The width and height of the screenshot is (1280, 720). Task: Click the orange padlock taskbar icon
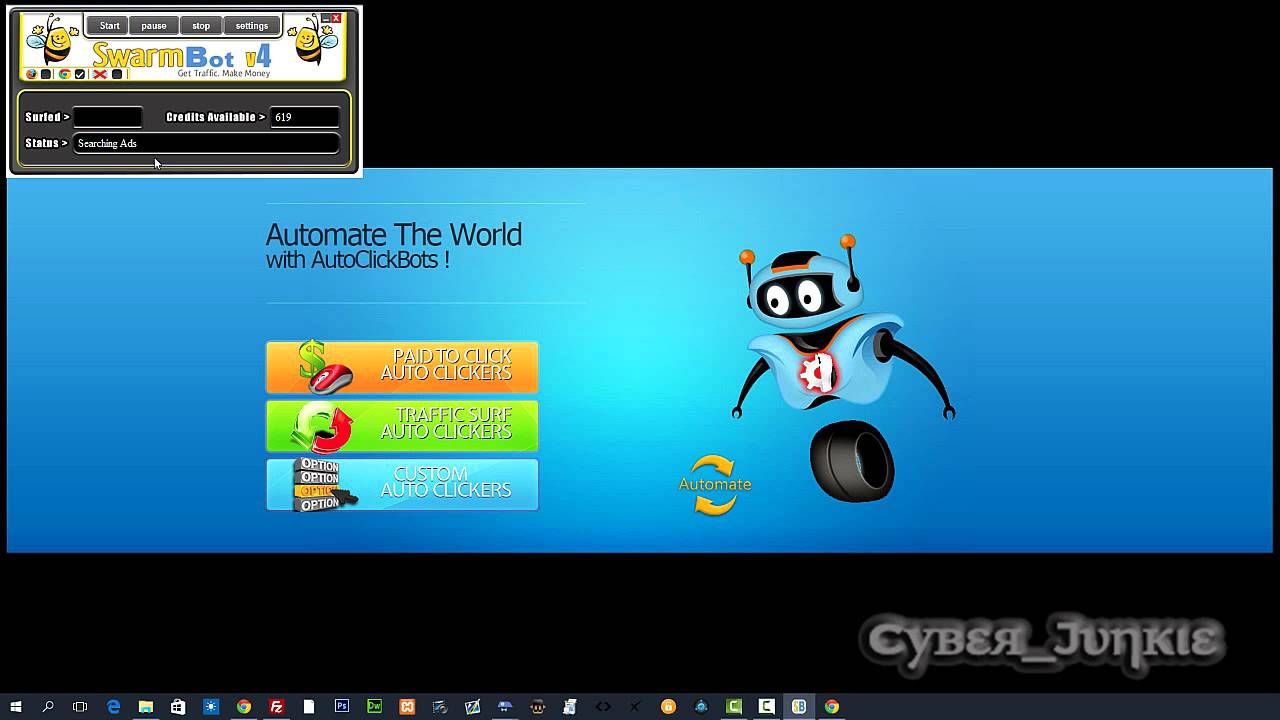click(668, 706)
